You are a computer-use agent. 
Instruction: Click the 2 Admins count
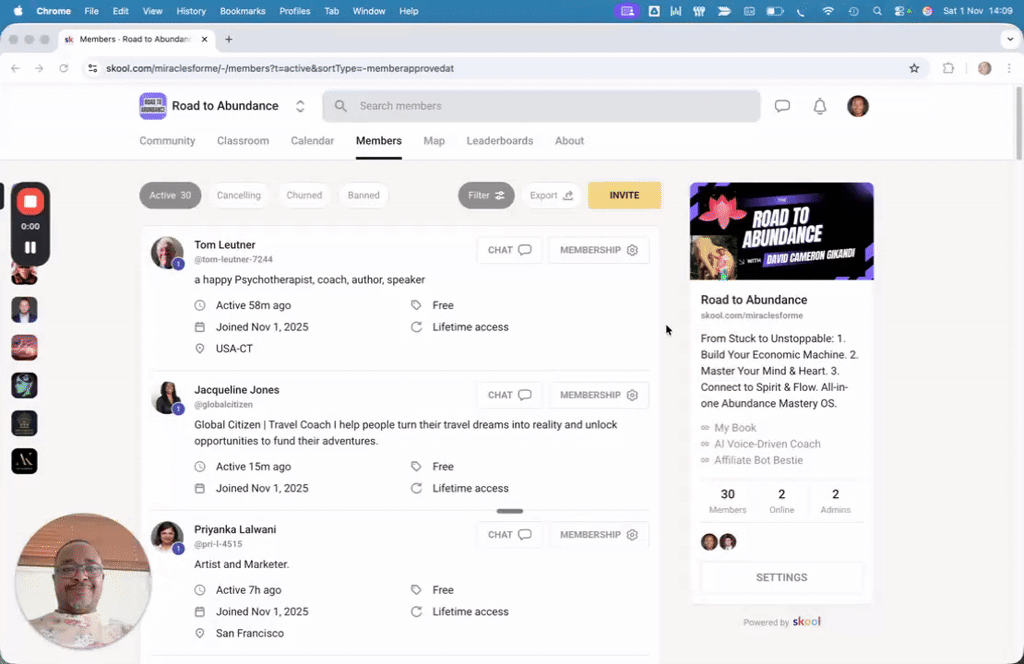pos(835,501)
